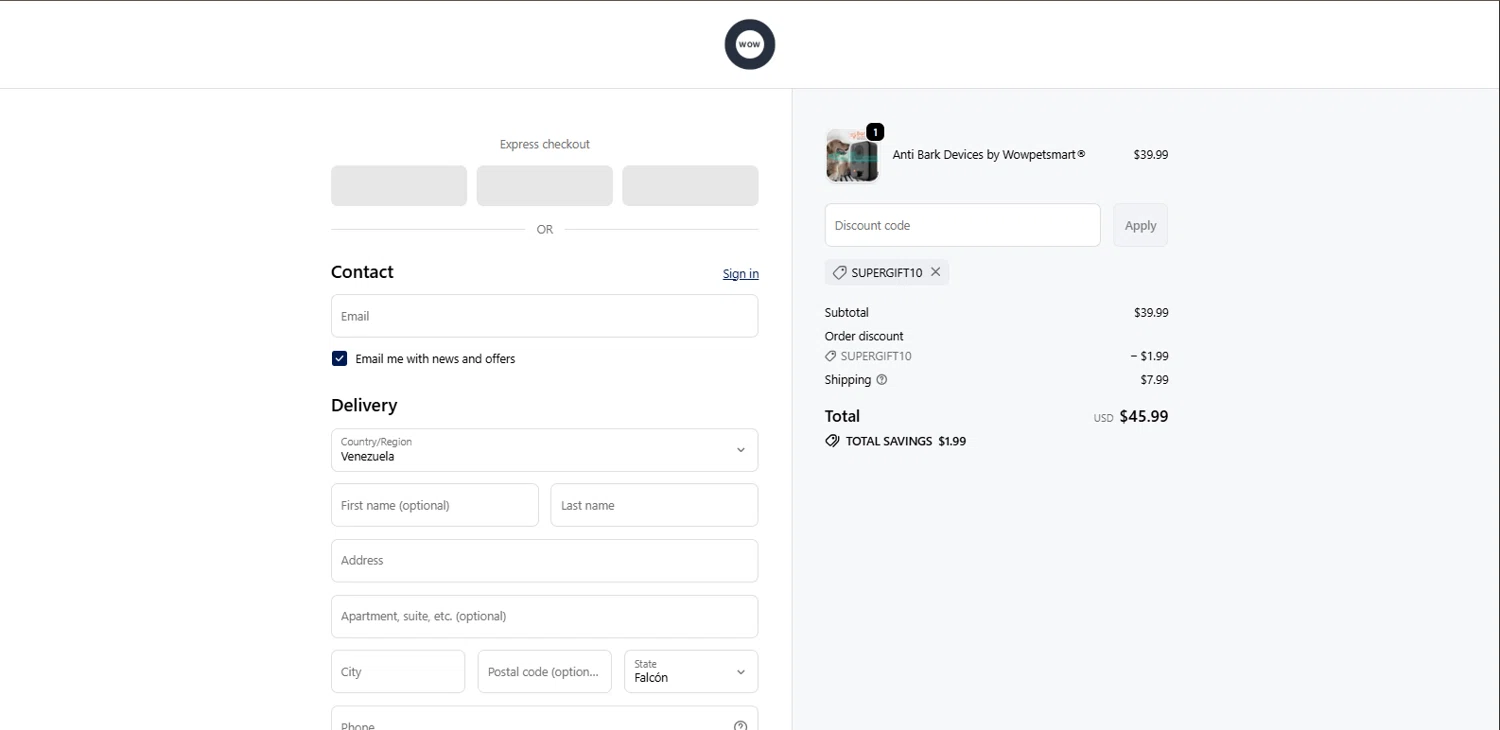Screen dimensions: 1500x730
Task: Click the City input field
Action: [x=398, y=672]
